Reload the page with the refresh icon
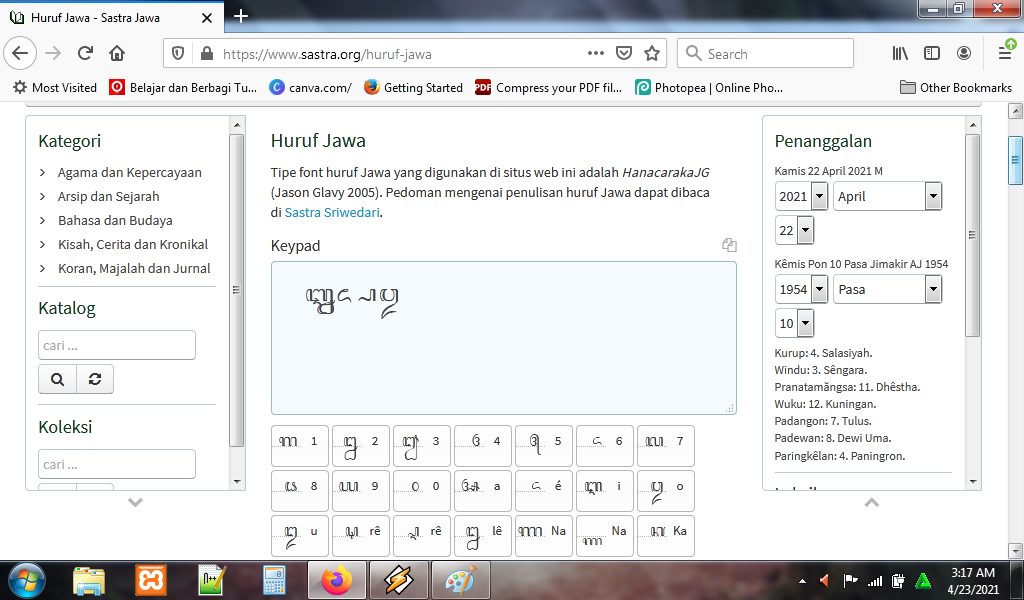Image resolution: width=1024 pixels, height=600 pixels. [85, 54]
